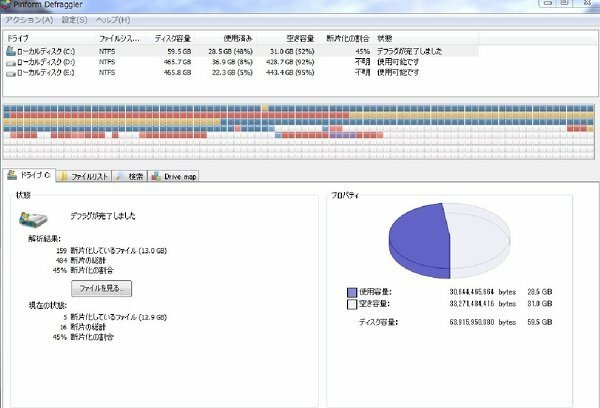Sort by the 状態 column header
The width and height of the screenshot is (600, 408).
point(426,38)
